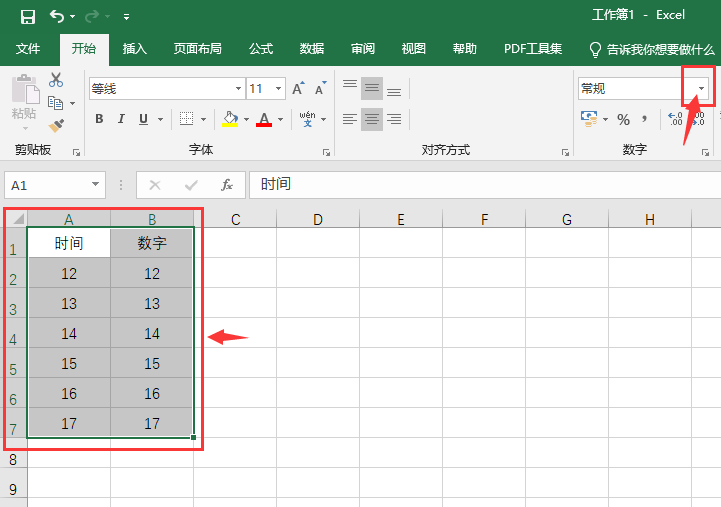
Task: Switch to the 开始 tab
Action: (84, 49)
